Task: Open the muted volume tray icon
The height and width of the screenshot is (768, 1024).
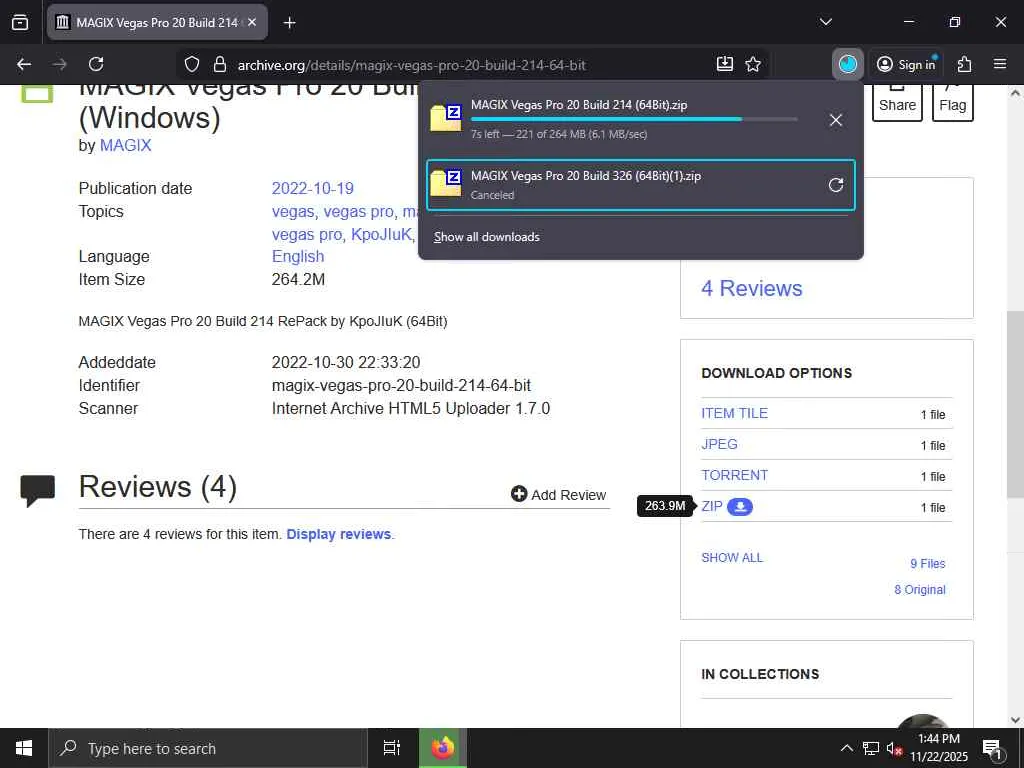Action: [x=894, y=748]
